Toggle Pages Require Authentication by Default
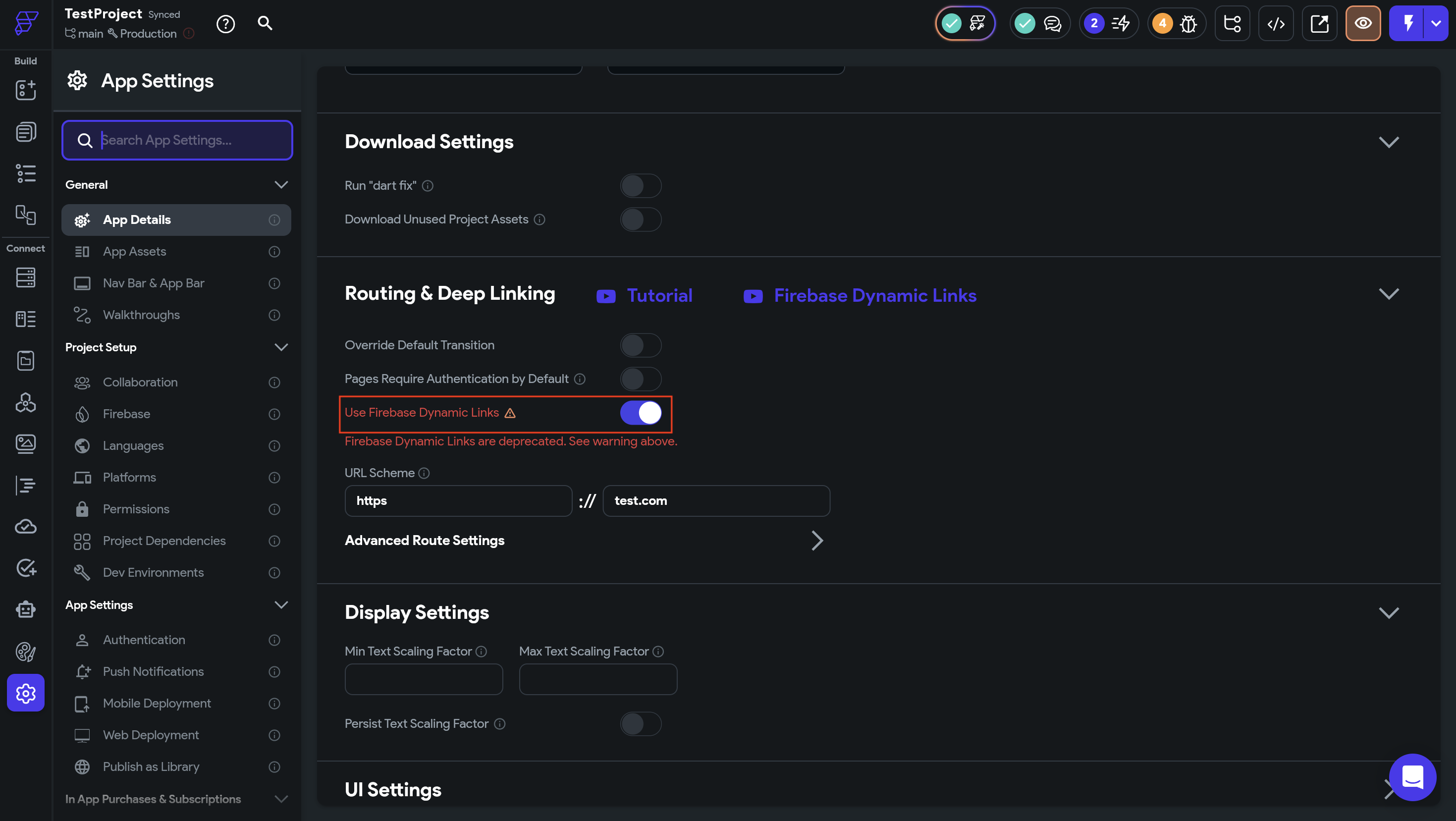This screenshot has height=821, width=1456. (x=641, y=379)
